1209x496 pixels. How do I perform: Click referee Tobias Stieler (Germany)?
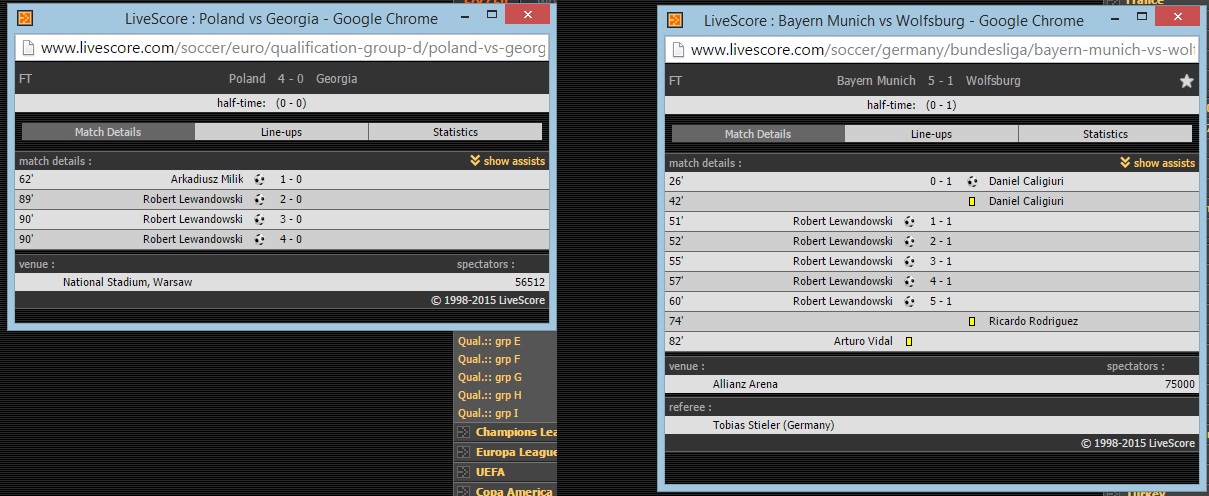coord(773,425)
